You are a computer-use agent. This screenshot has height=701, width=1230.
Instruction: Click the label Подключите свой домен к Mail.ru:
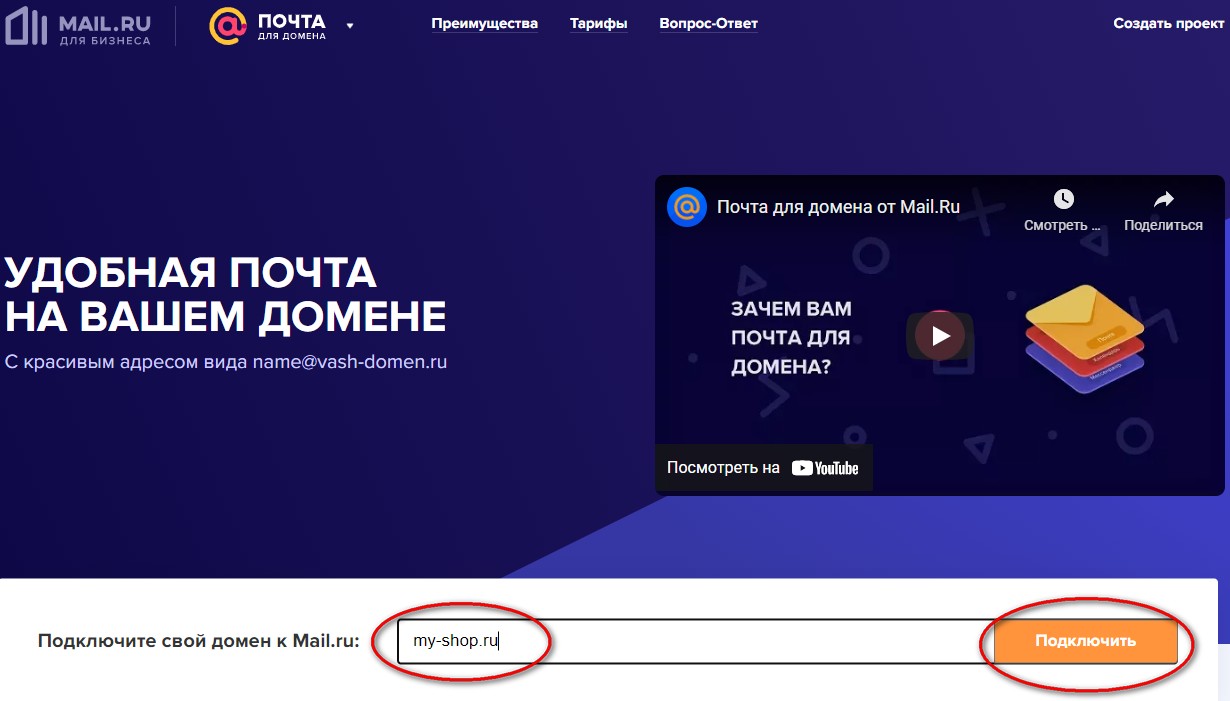(x=198, y=641)
